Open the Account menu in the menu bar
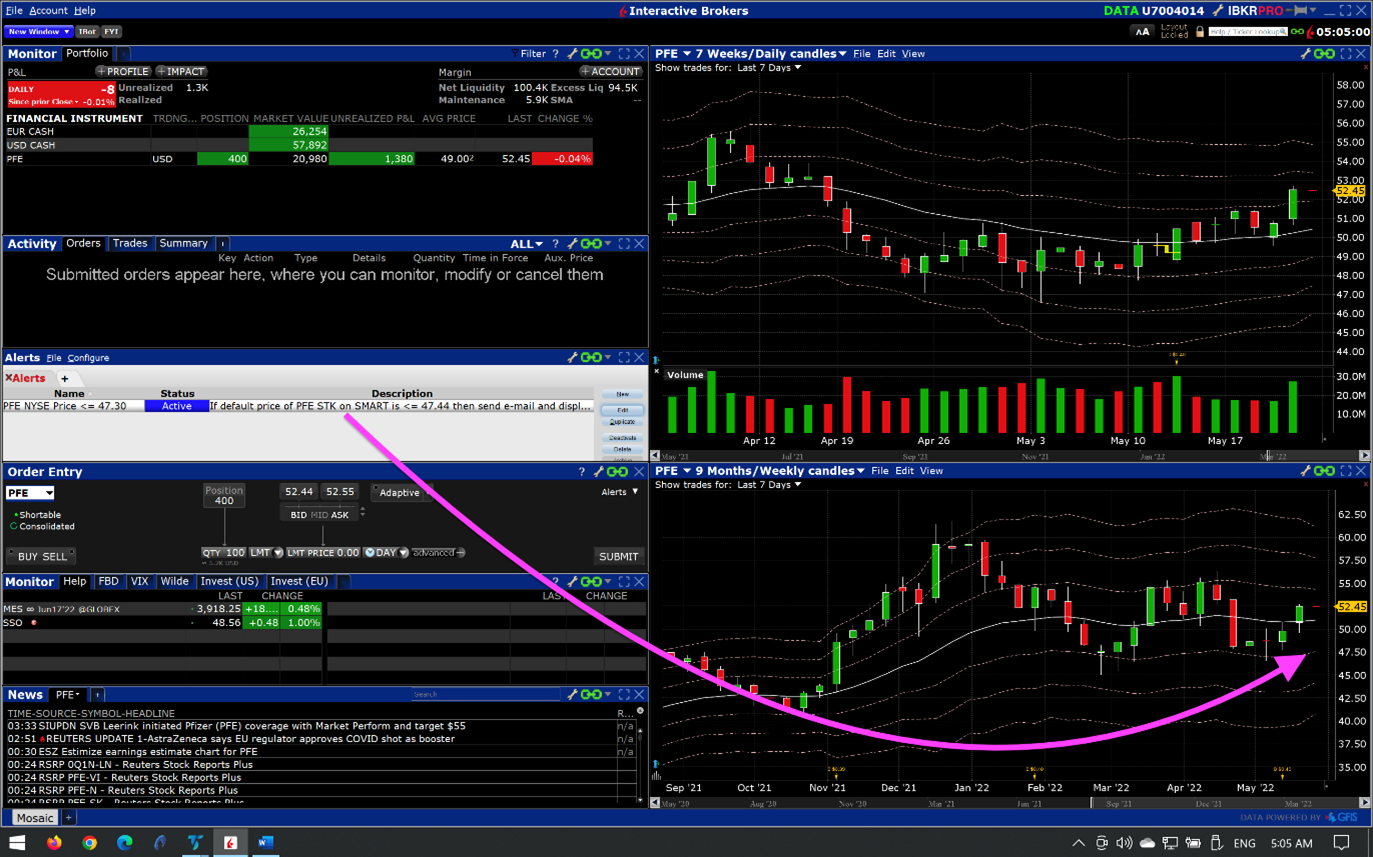 click(x=48, y=10)
